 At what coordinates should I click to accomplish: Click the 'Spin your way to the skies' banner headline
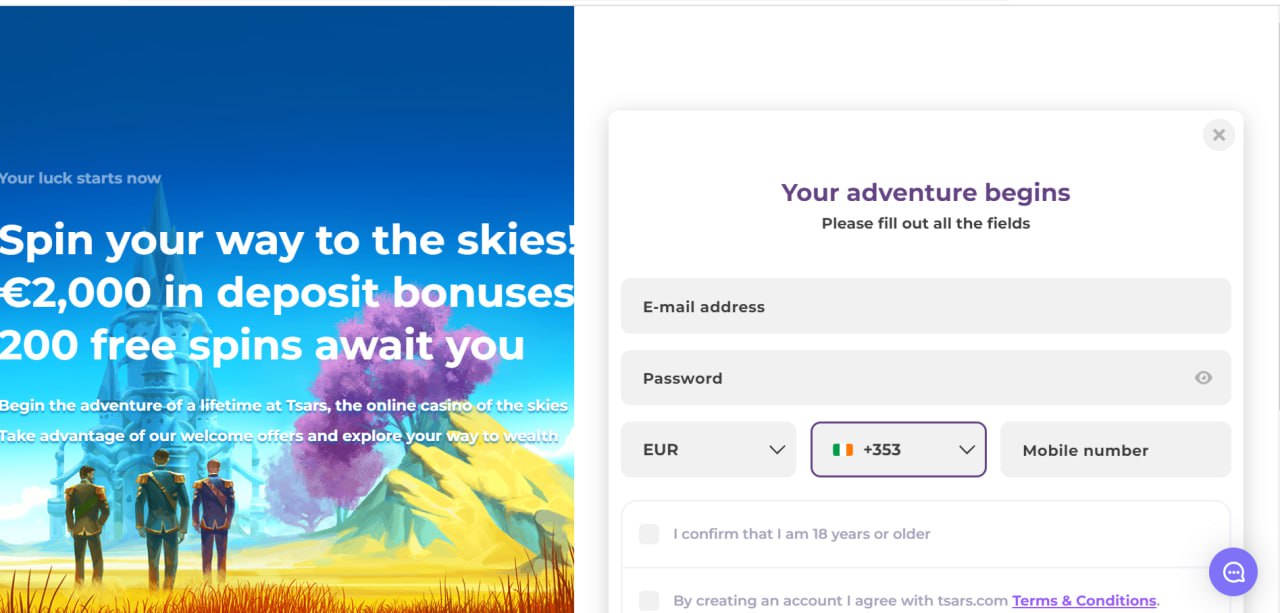point(287,240)
